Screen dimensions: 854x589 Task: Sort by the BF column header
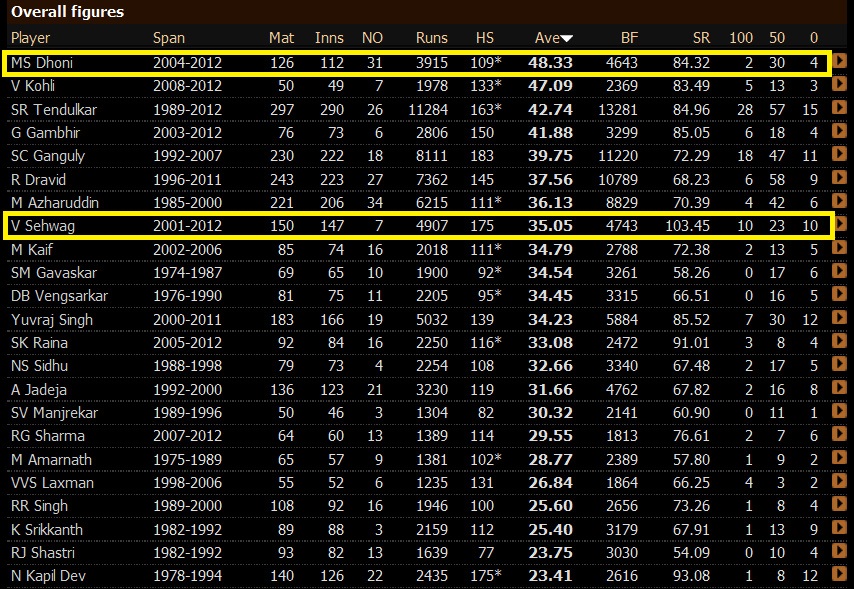coord(629,38)
